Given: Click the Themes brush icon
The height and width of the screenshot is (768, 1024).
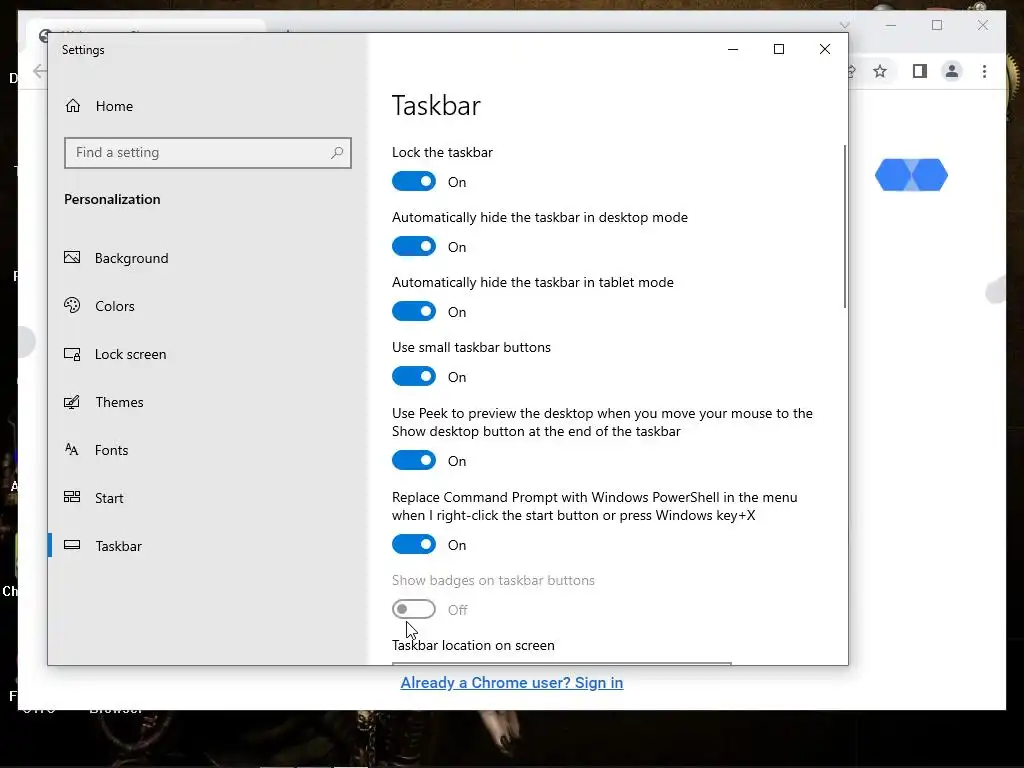Looking at the screenshot, I should coord(72,402).
